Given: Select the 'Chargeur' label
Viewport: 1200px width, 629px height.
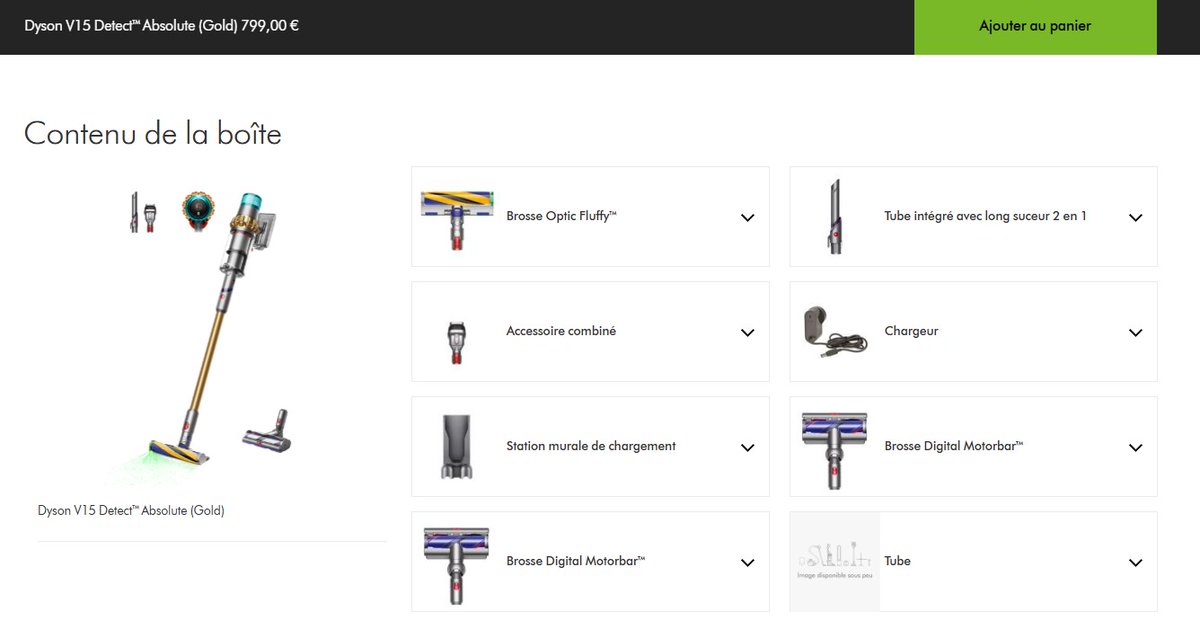Looking at the screenshot, I should pos(911,331).
